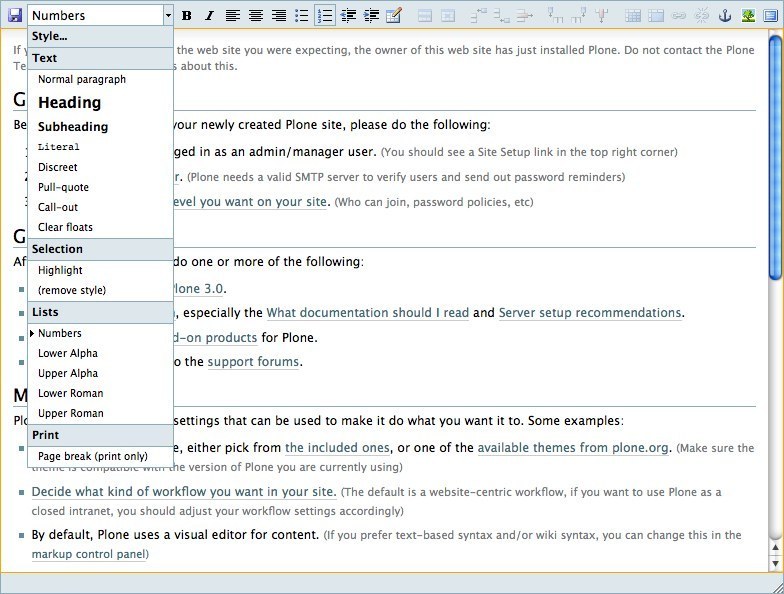The height and width of the screenshot is (594, 784).
Task: Click the numbered list toolbar icon
Action: 325,16
